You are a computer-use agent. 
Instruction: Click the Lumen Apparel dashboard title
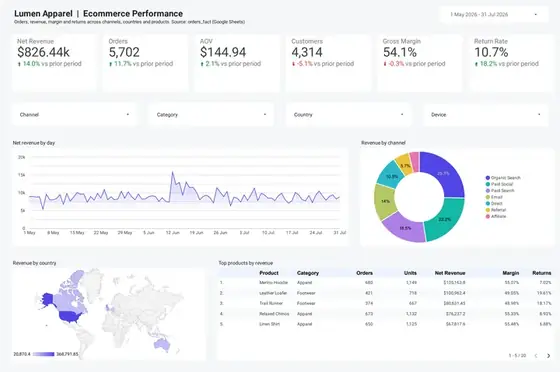point(98,14)
